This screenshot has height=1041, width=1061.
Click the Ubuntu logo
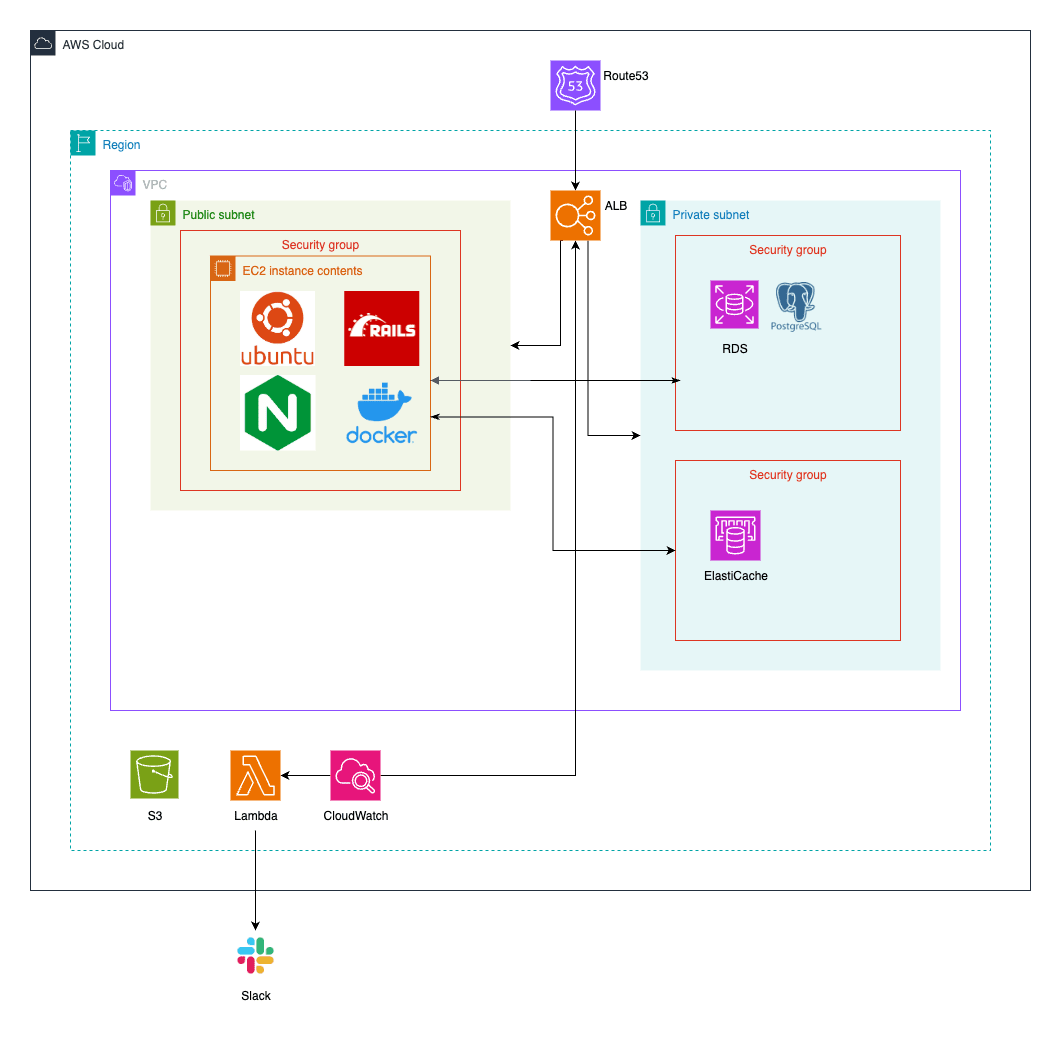coord(277,328)
